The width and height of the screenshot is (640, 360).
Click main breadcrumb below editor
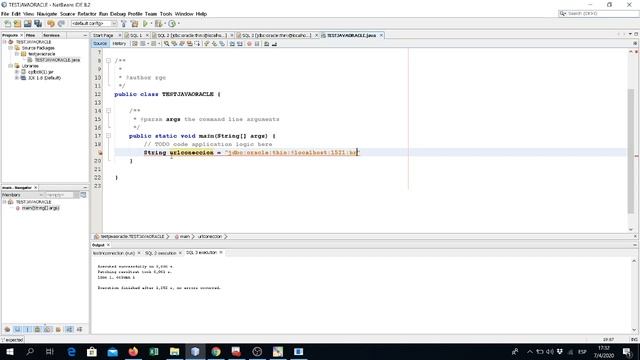click(185, 237)
